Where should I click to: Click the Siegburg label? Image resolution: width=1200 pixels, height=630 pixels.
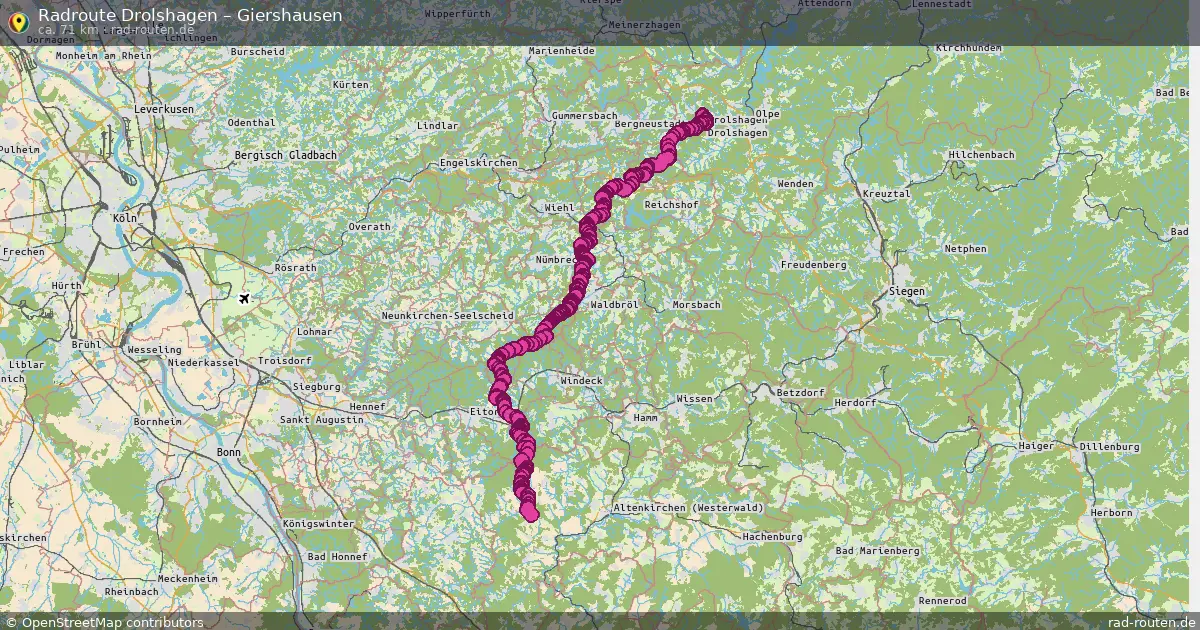tap(316, 386)
